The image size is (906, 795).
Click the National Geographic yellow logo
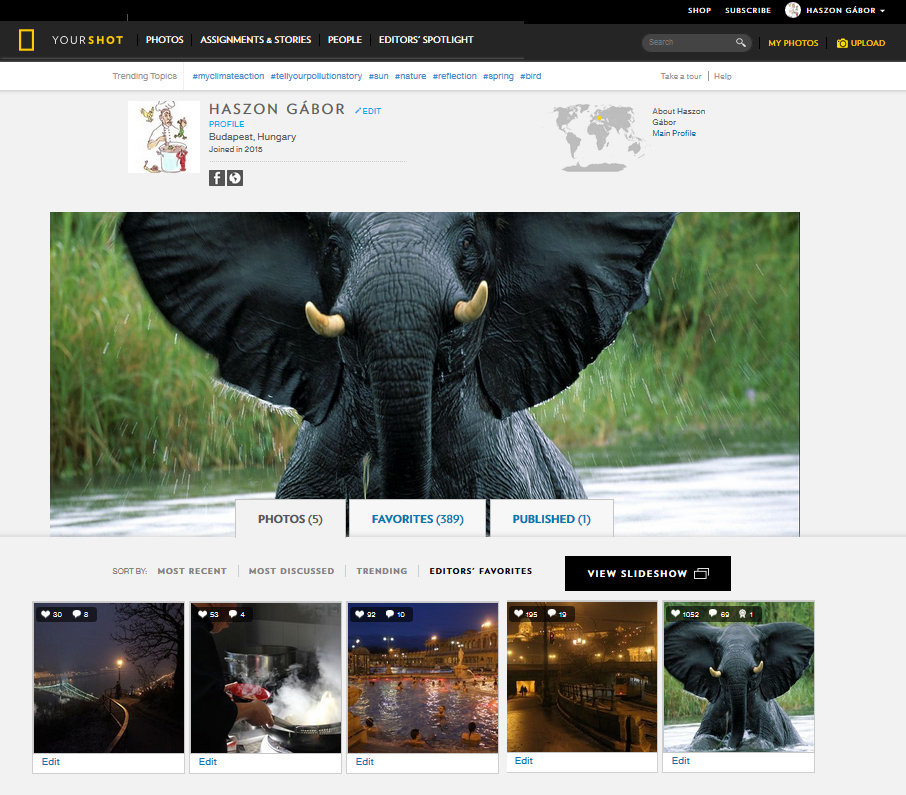27,41
